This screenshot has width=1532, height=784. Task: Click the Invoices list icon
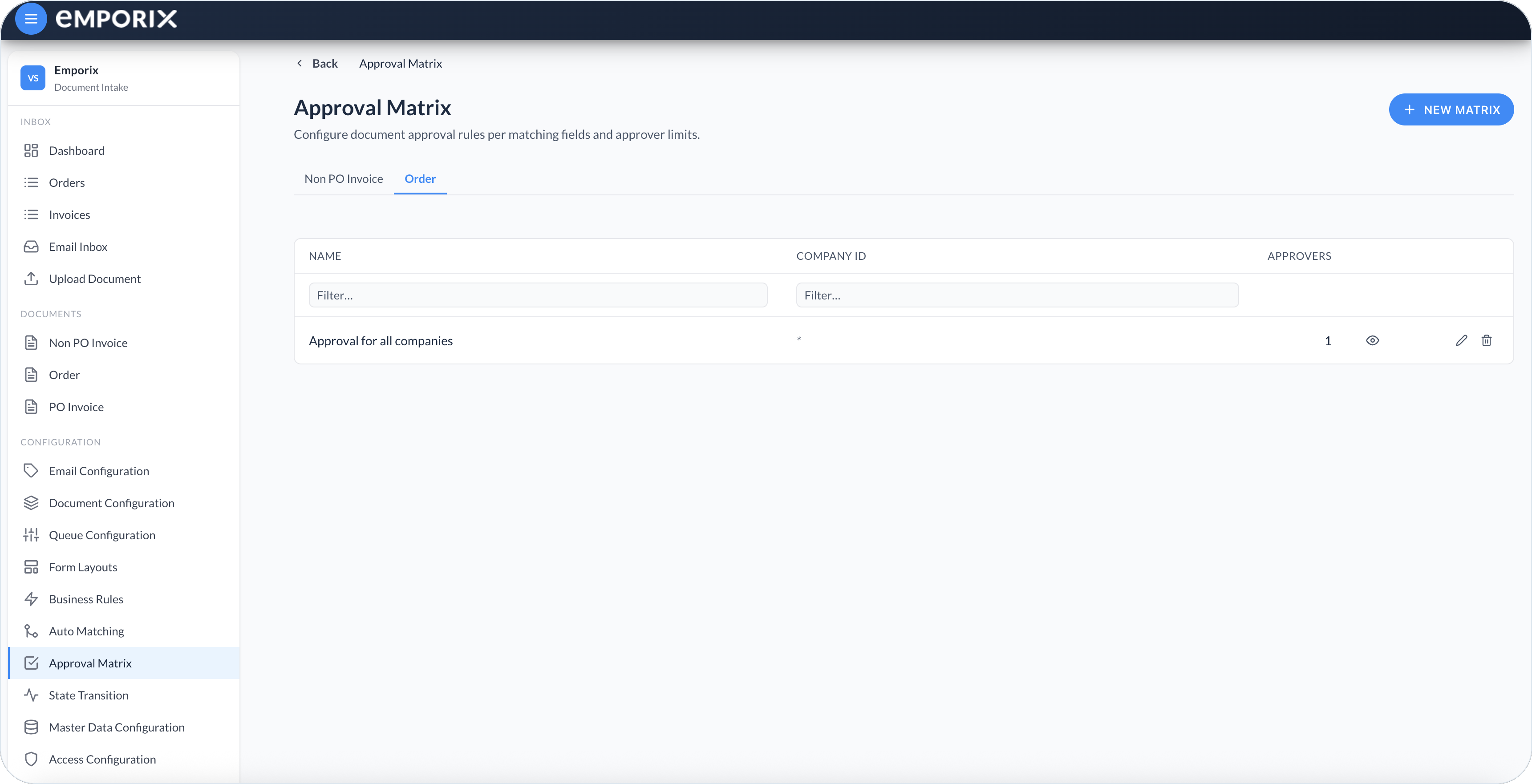click(31, 214)
